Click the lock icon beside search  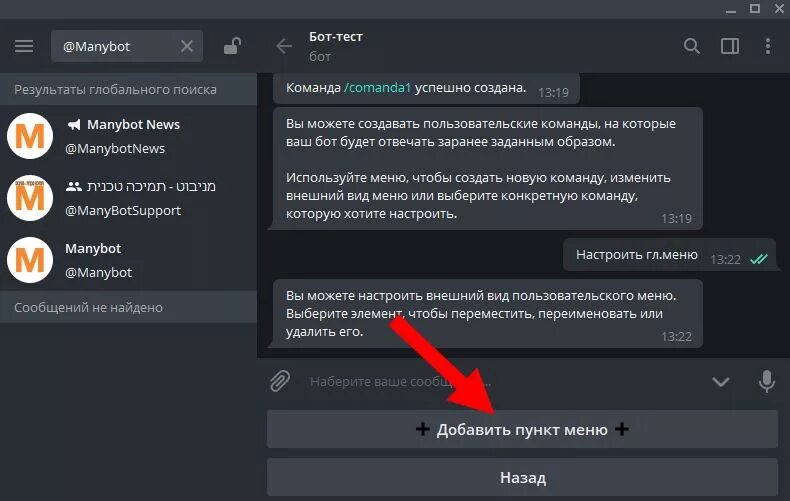[x=232, y=46]
